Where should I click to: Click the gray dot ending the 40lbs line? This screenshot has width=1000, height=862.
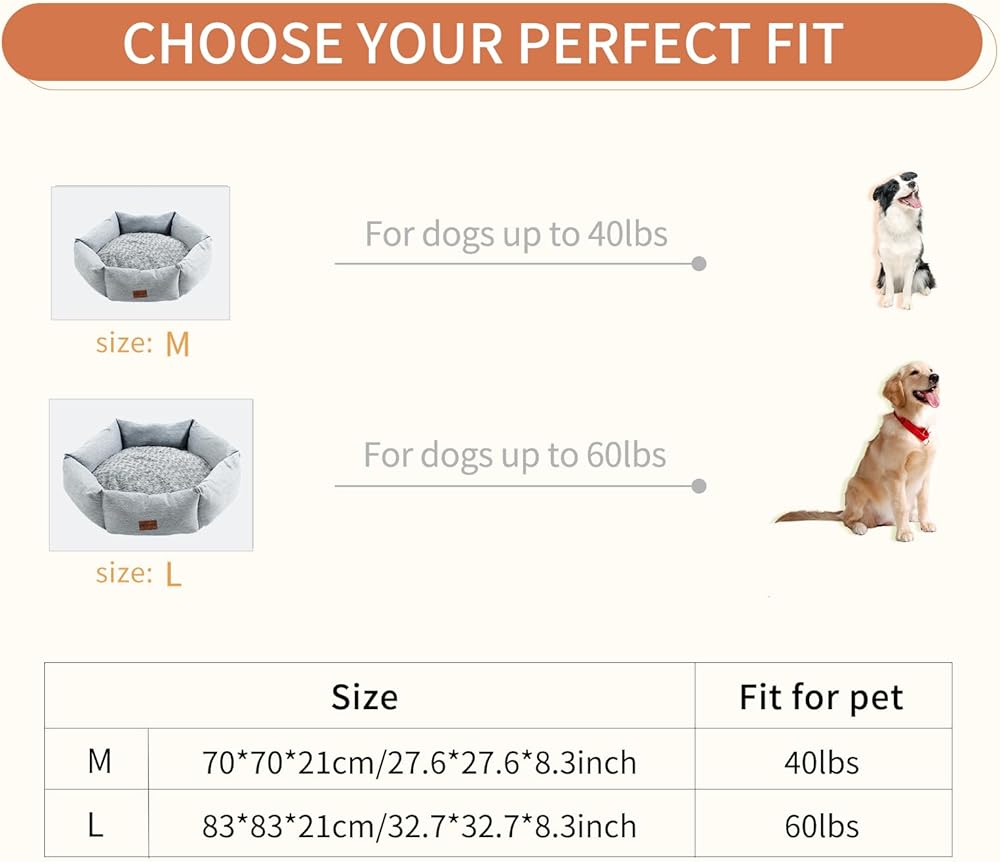pyautogui.click(x=699, y=264)
